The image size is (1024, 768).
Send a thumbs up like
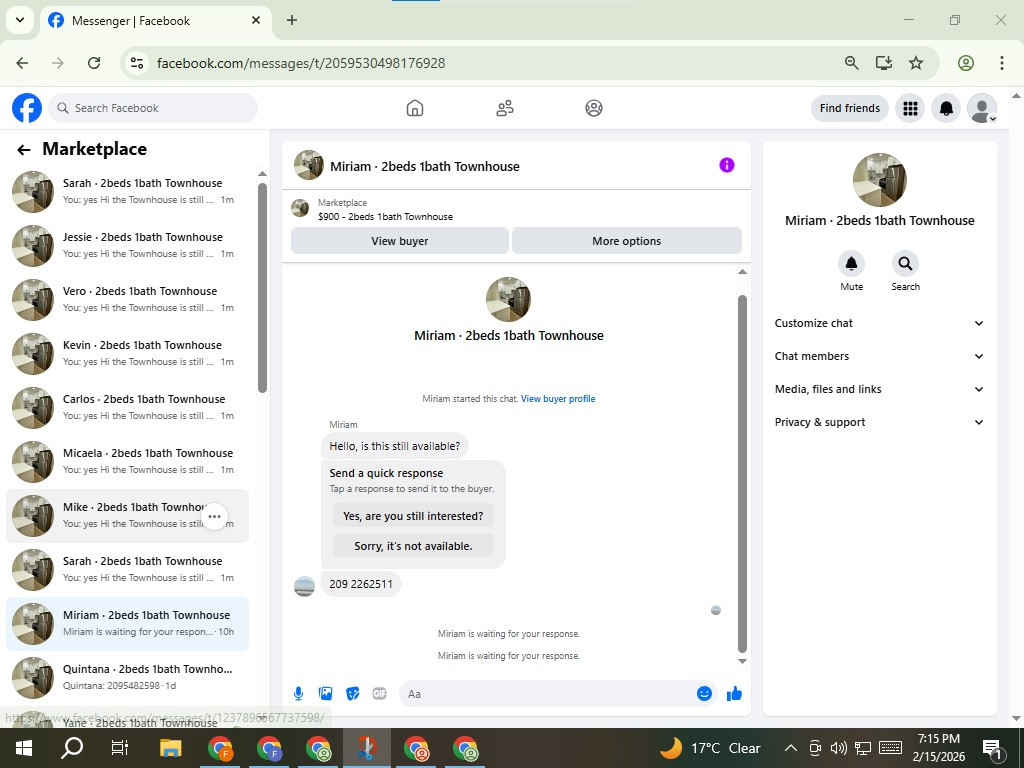pos(734,694)
